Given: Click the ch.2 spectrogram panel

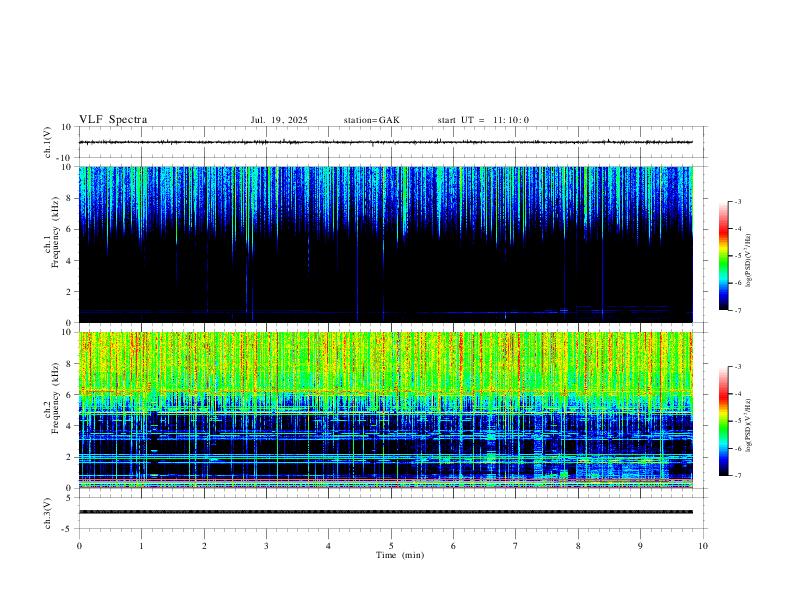Looking at the screenshot, I should [386, 410].
